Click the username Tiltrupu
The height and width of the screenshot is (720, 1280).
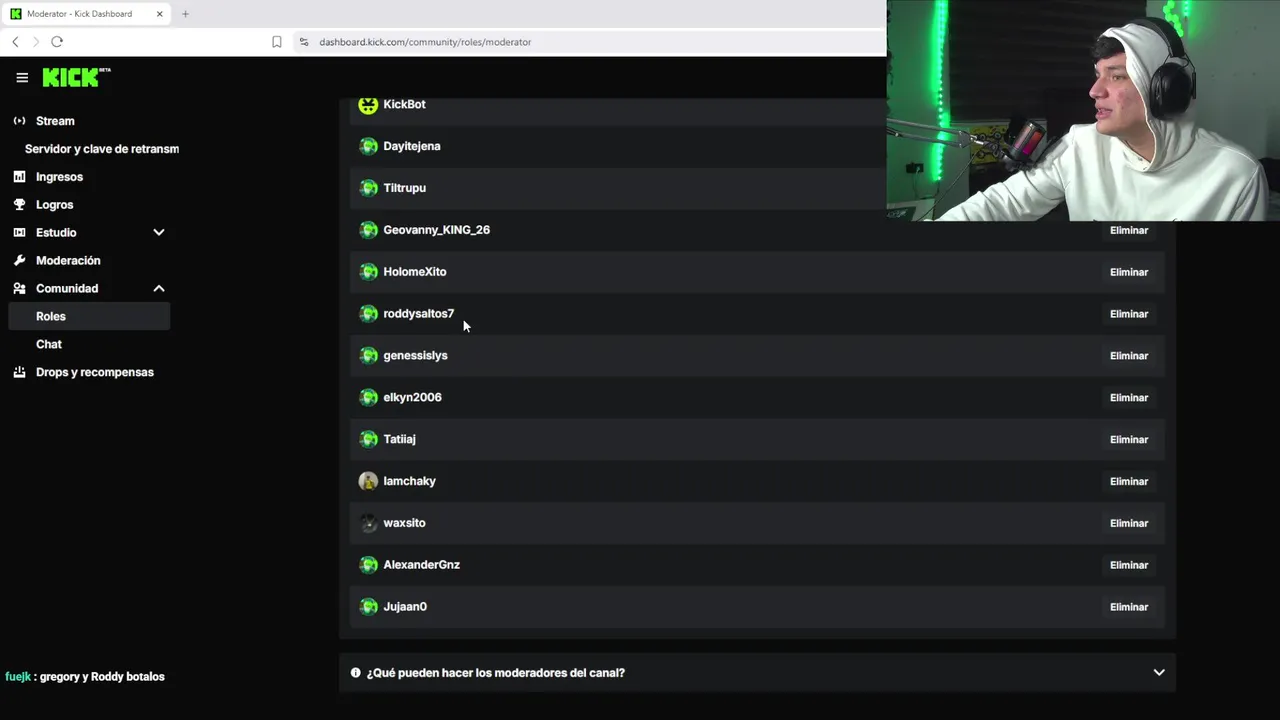click(x=404, y=189)
